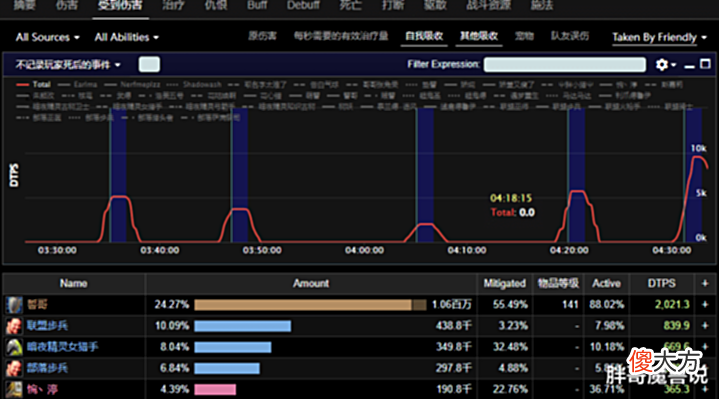Click the small white box beside the death-events dropdown
Viewport: 719px width, 399px height.
coord(149,64)
